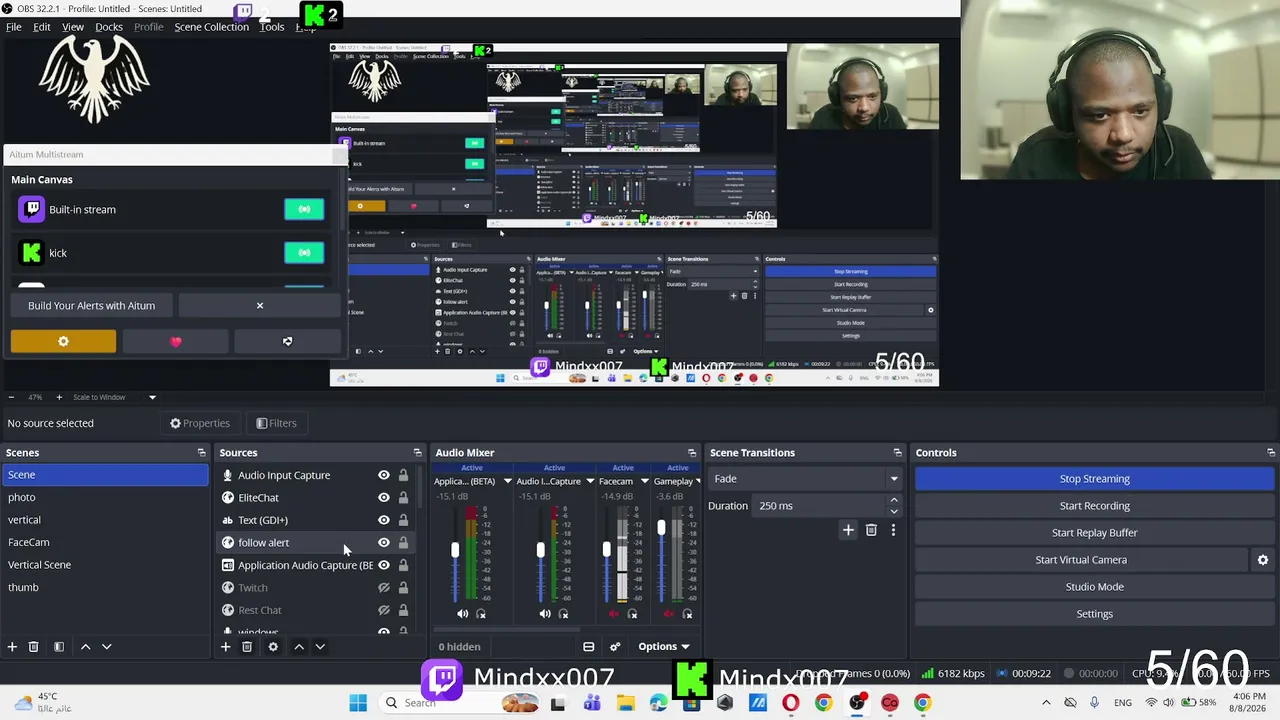Click Start Replay Buffer

pyautogui.click(x=1095, y=533)
